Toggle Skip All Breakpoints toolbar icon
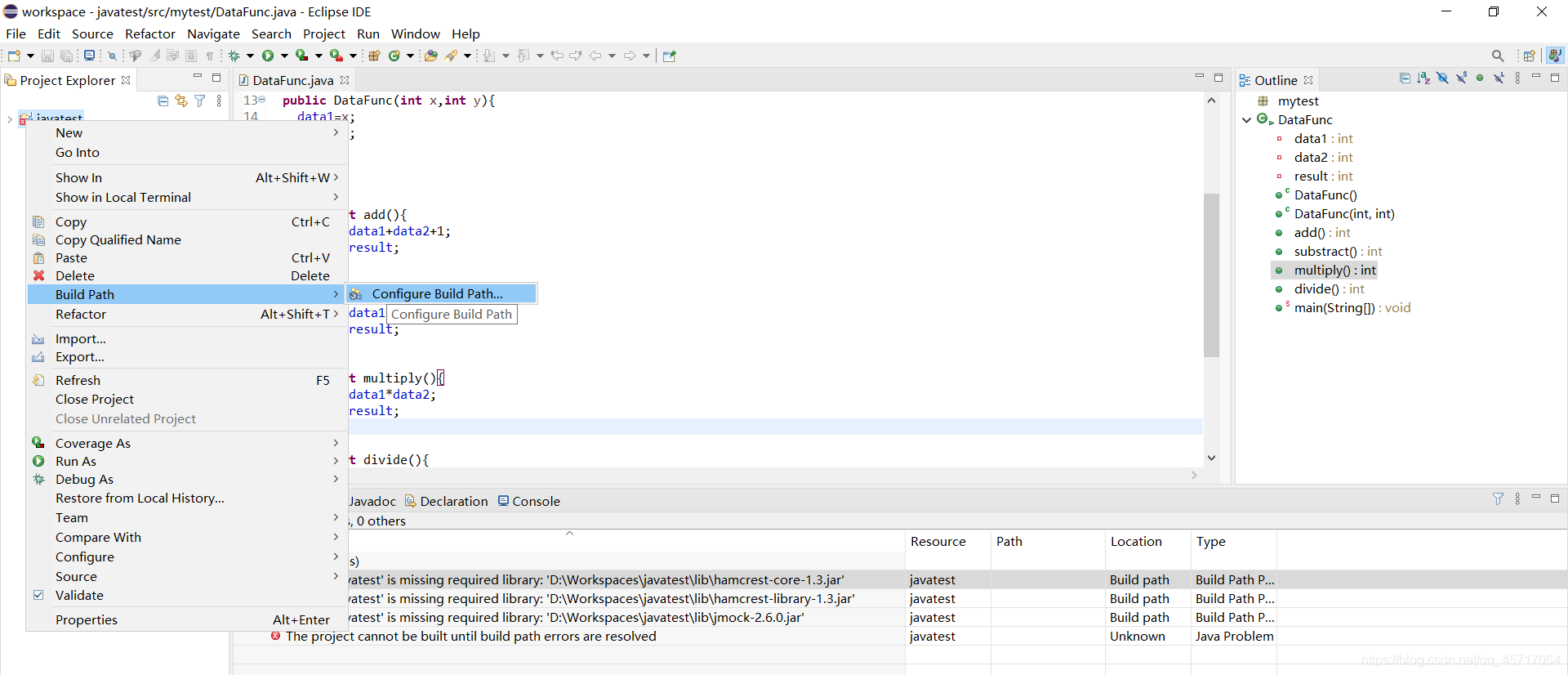Screen dimensions: 1568x675 coord(113,56)
